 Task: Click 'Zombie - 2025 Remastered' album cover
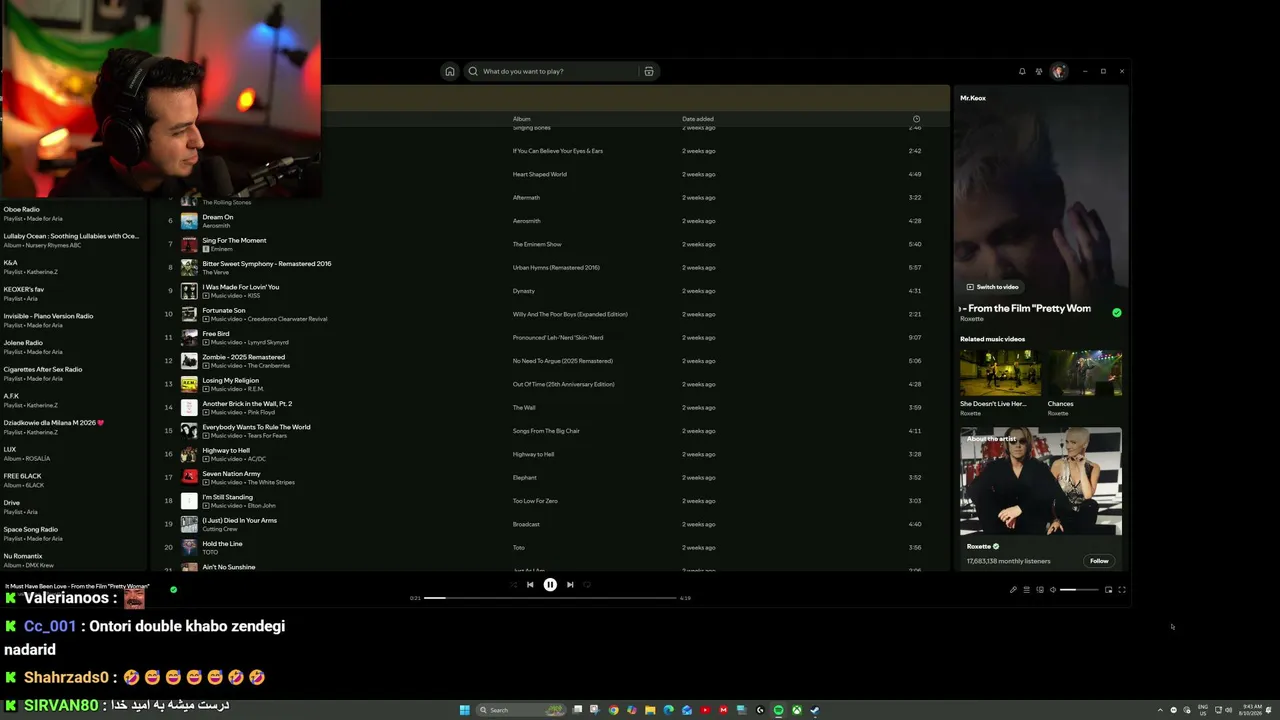[x=189, y=361]
